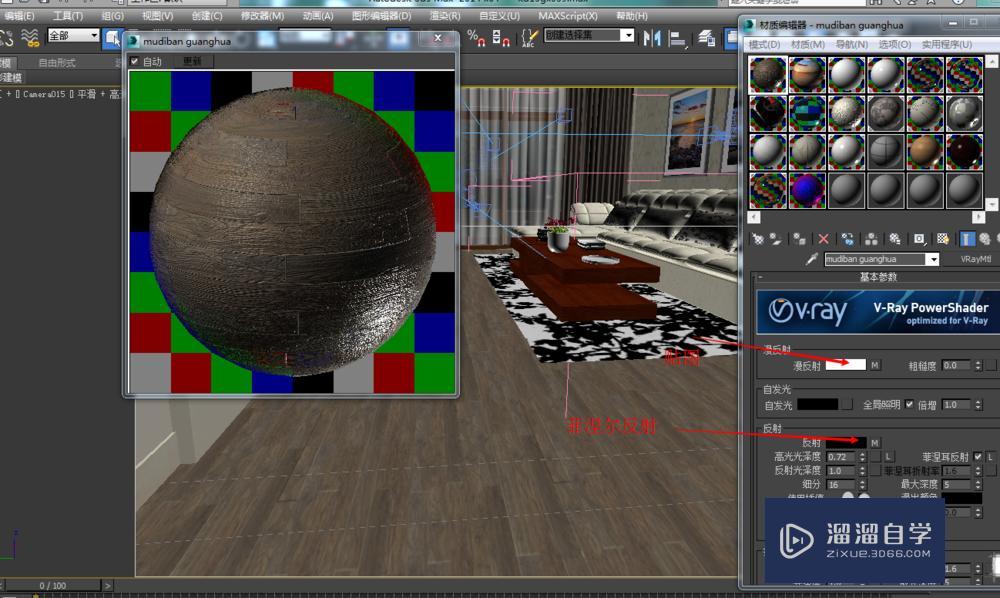Click the M map button beside 漫反射
Viewport: 1000px width, 598px height.
(874, 365)
